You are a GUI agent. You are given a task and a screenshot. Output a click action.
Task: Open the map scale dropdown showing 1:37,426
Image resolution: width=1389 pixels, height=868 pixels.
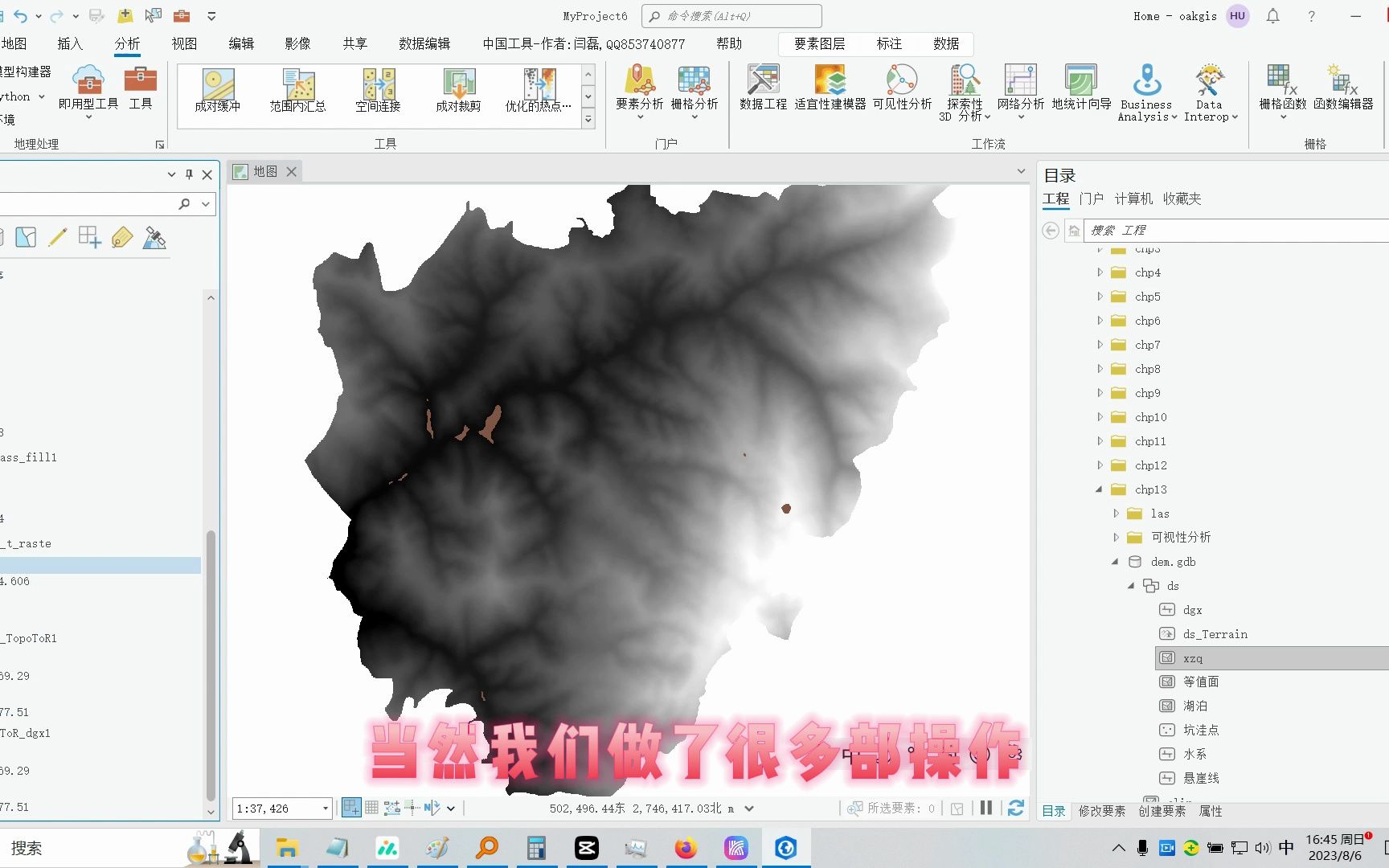pyautogui.click(x=326, y=808)
